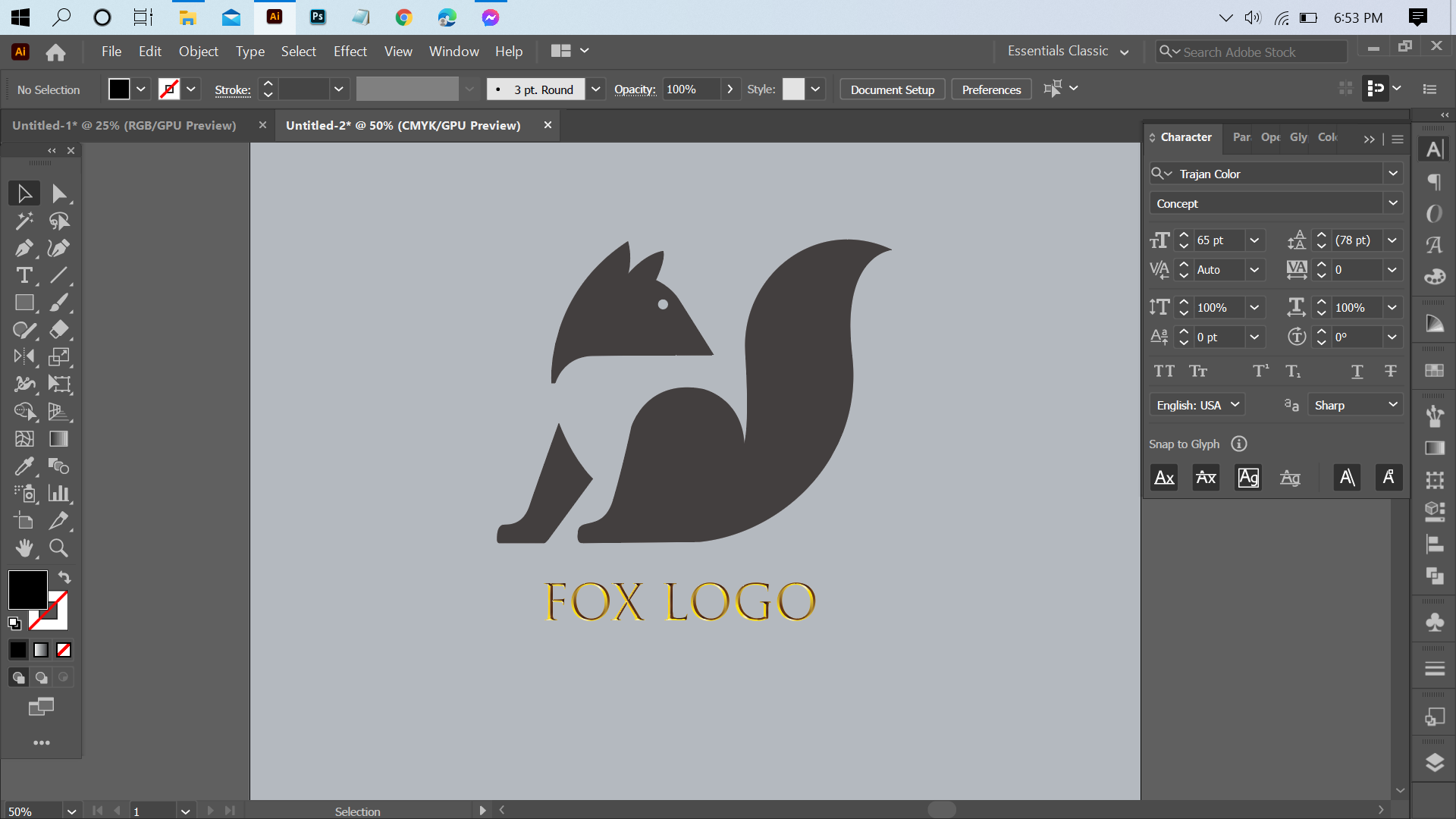This screenshot has width=1456, height=819.
Task: Open the Trajan Color font family dropdown
Action: point(1392,174)
